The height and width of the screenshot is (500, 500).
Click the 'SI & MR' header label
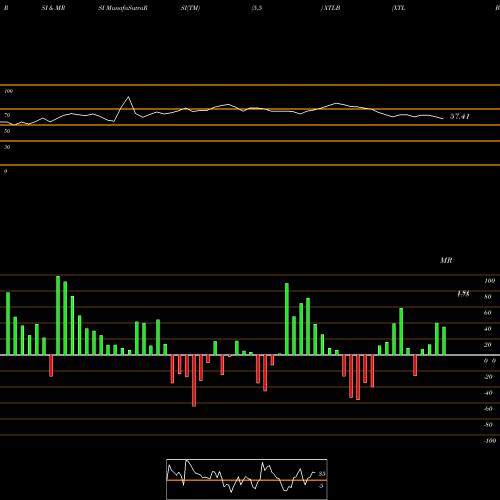[53, 8]
